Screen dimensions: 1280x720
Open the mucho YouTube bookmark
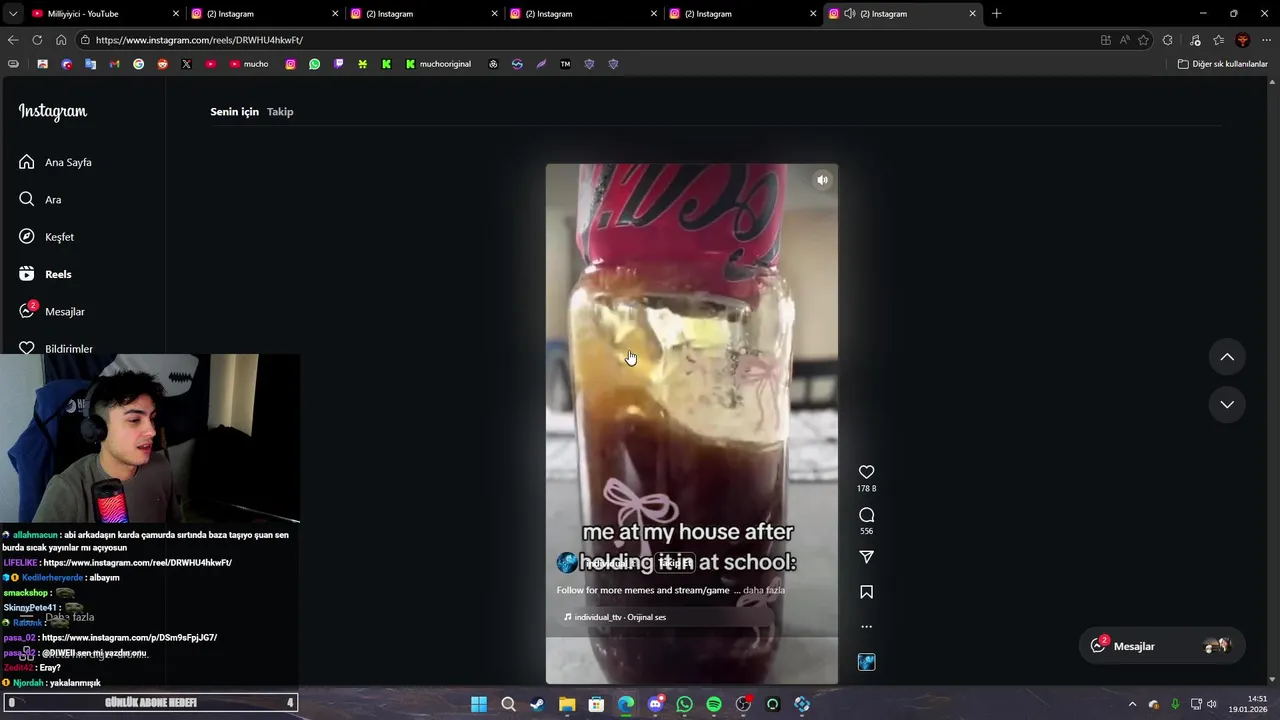tap(249, 64)
